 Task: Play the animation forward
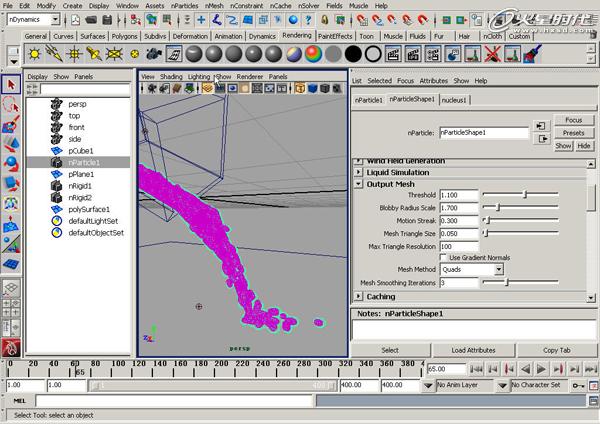click(x=541, y=369)
